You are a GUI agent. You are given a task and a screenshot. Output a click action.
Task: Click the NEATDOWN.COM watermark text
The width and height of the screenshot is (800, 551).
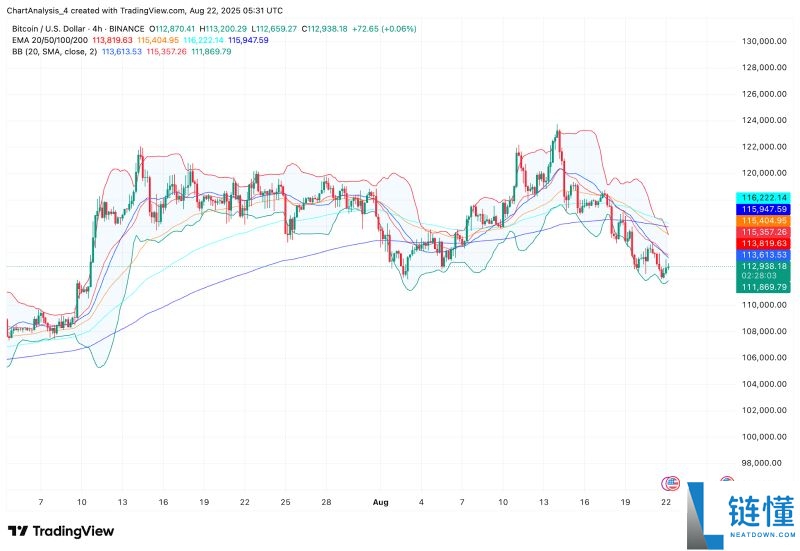pyautogui.click(x=756, y=536)
